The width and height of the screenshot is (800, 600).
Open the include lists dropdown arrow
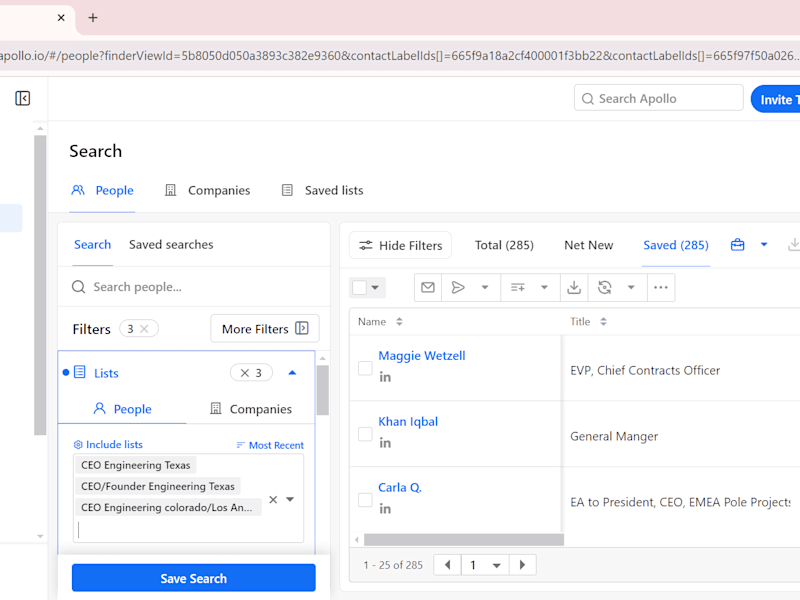(290, 499)
